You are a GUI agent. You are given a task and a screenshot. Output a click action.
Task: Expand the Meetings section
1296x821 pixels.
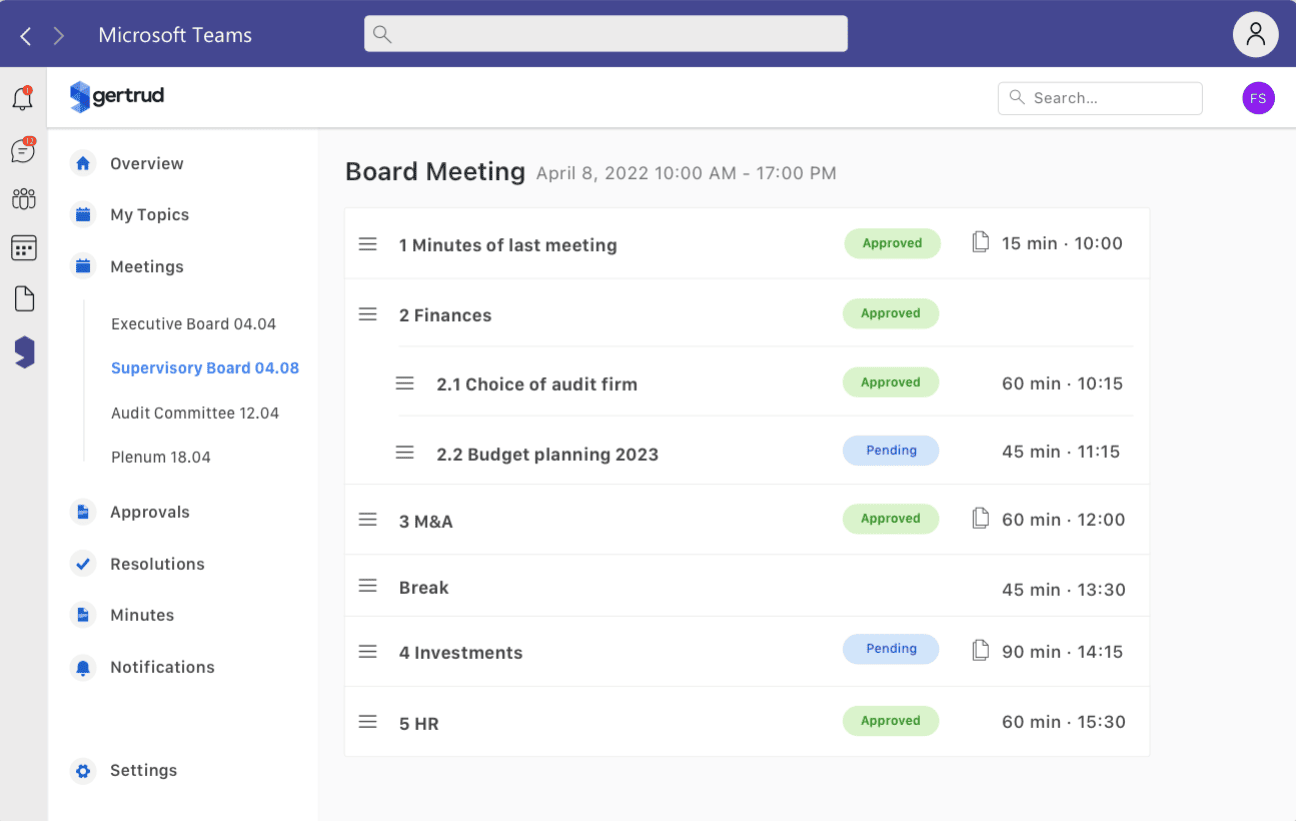click(x=146, y=267)
